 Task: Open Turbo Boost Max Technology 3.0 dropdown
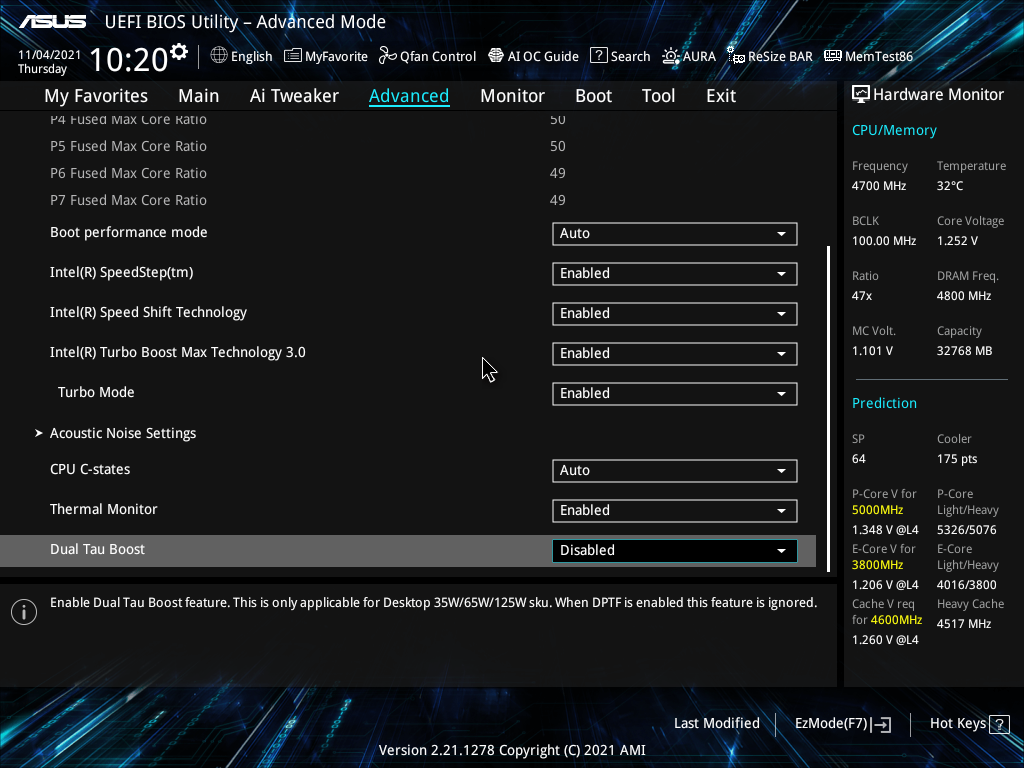[x=675, y=353]
